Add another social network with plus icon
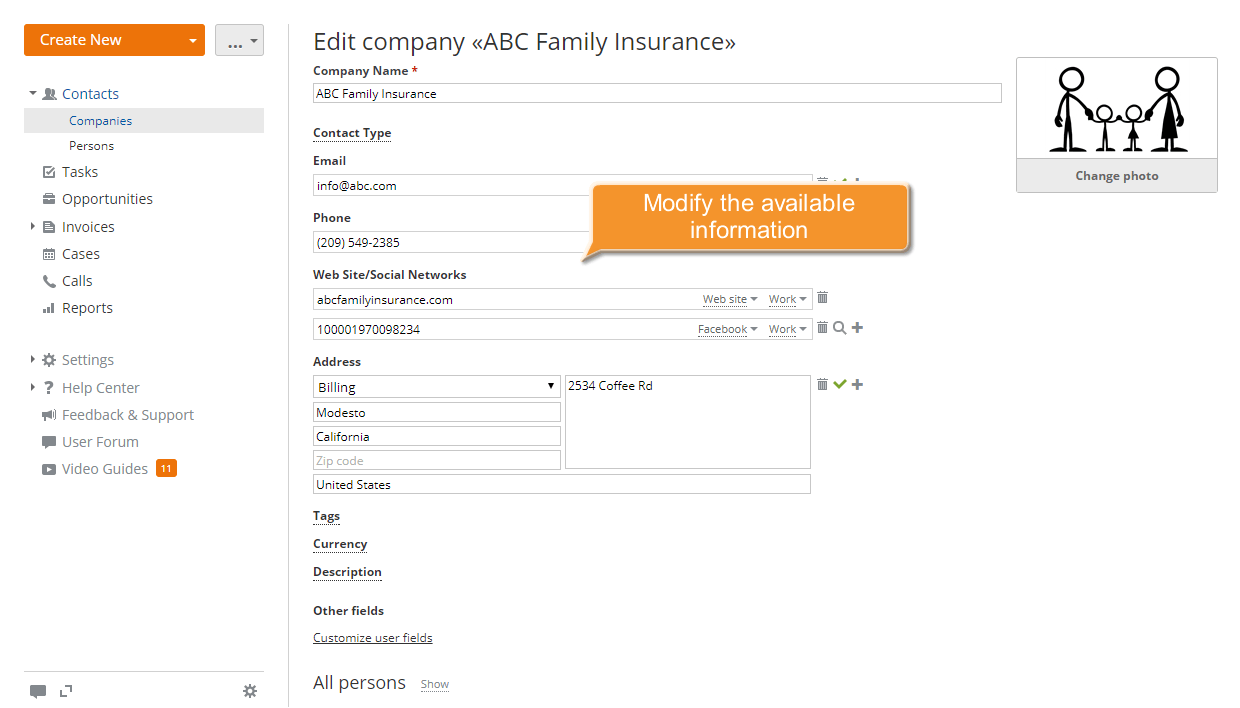This screenshot has height=708, width=1240. 857,328
